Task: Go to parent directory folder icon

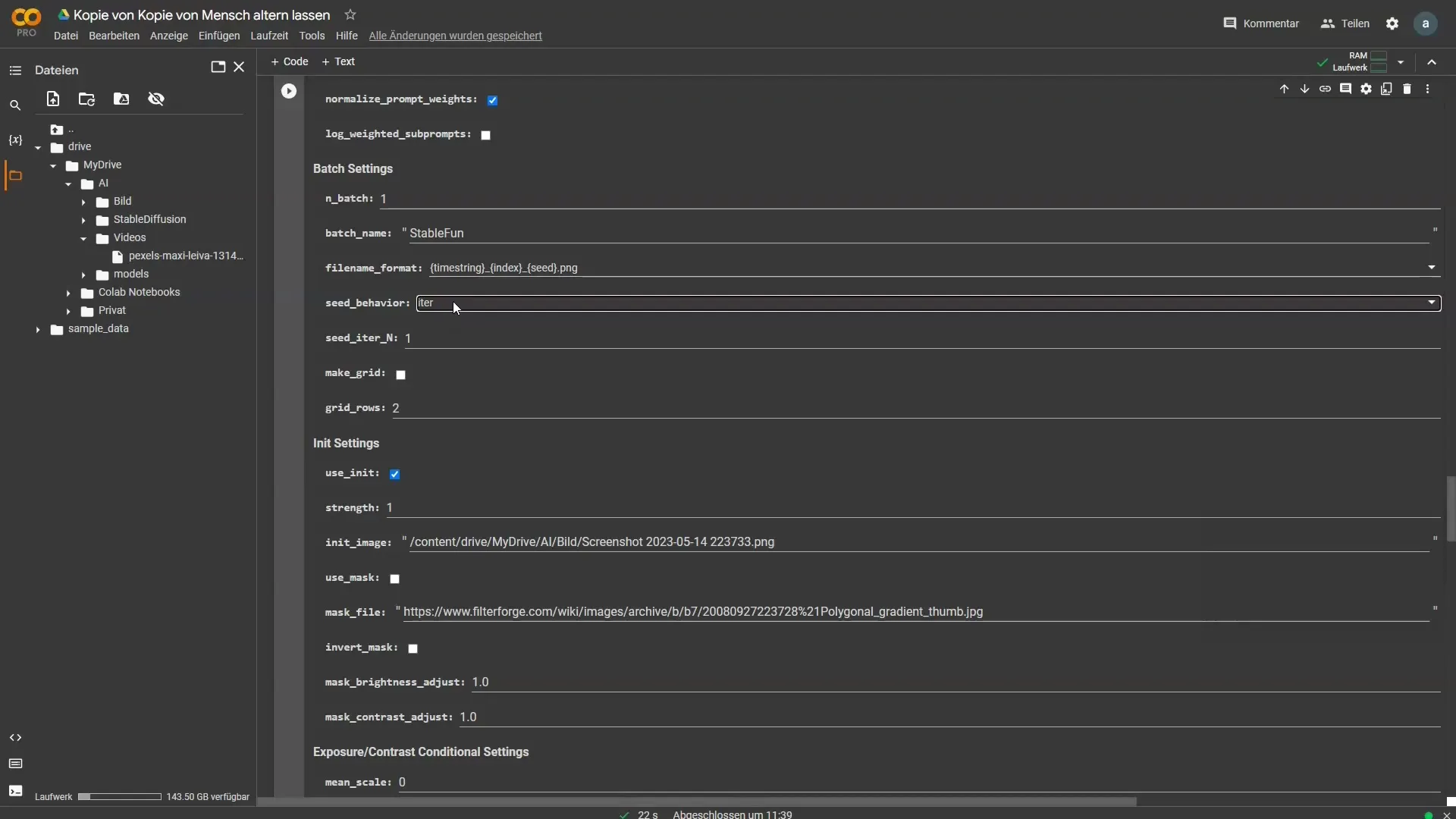Action: (x=57, y=130)
